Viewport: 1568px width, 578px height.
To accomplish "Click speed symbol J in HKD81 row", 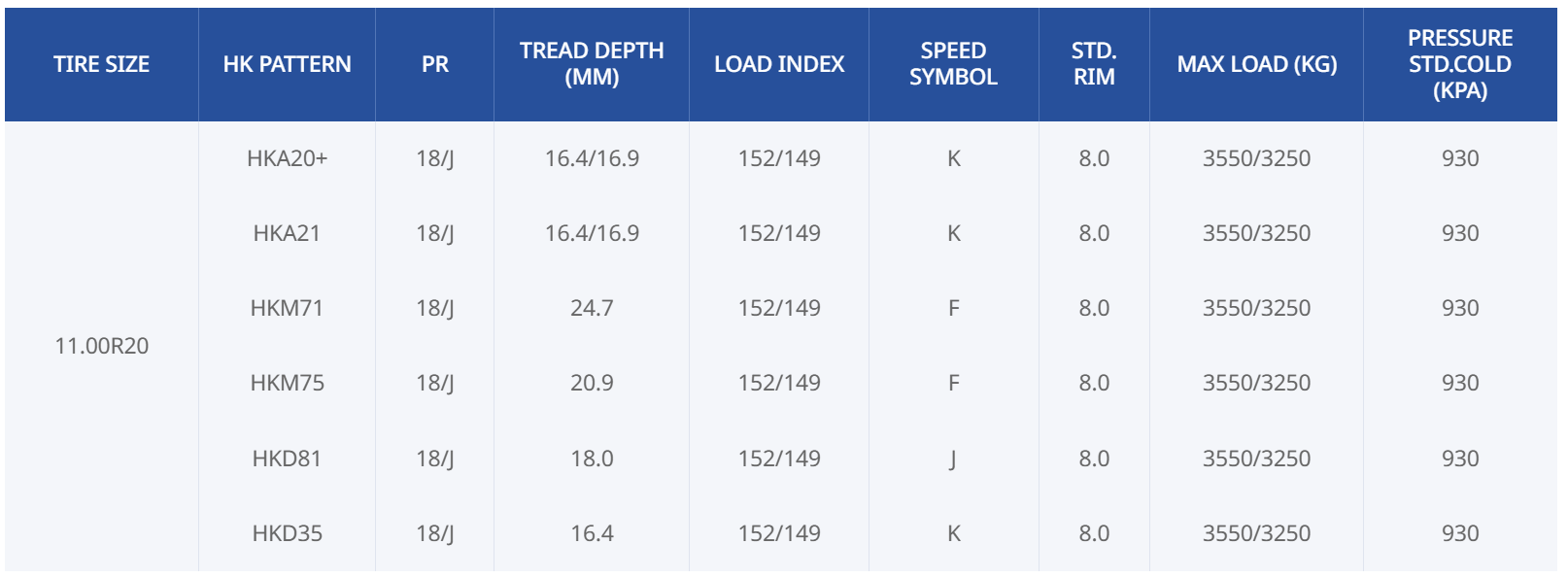I will pyautogui.click(x=953, y=459).
